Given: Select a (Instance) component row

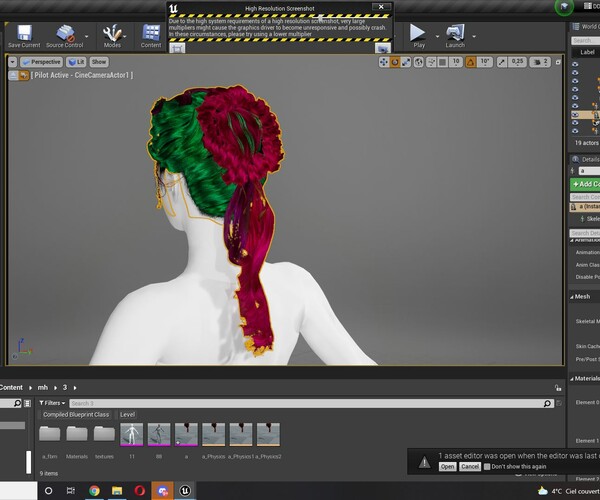Looking at the screenshot, I should coord(585,207).
